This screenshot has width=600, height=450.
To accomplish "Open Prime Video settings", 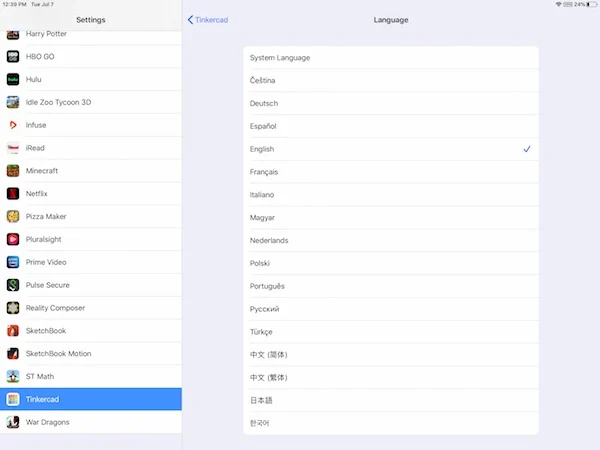I will click(90, 262).
